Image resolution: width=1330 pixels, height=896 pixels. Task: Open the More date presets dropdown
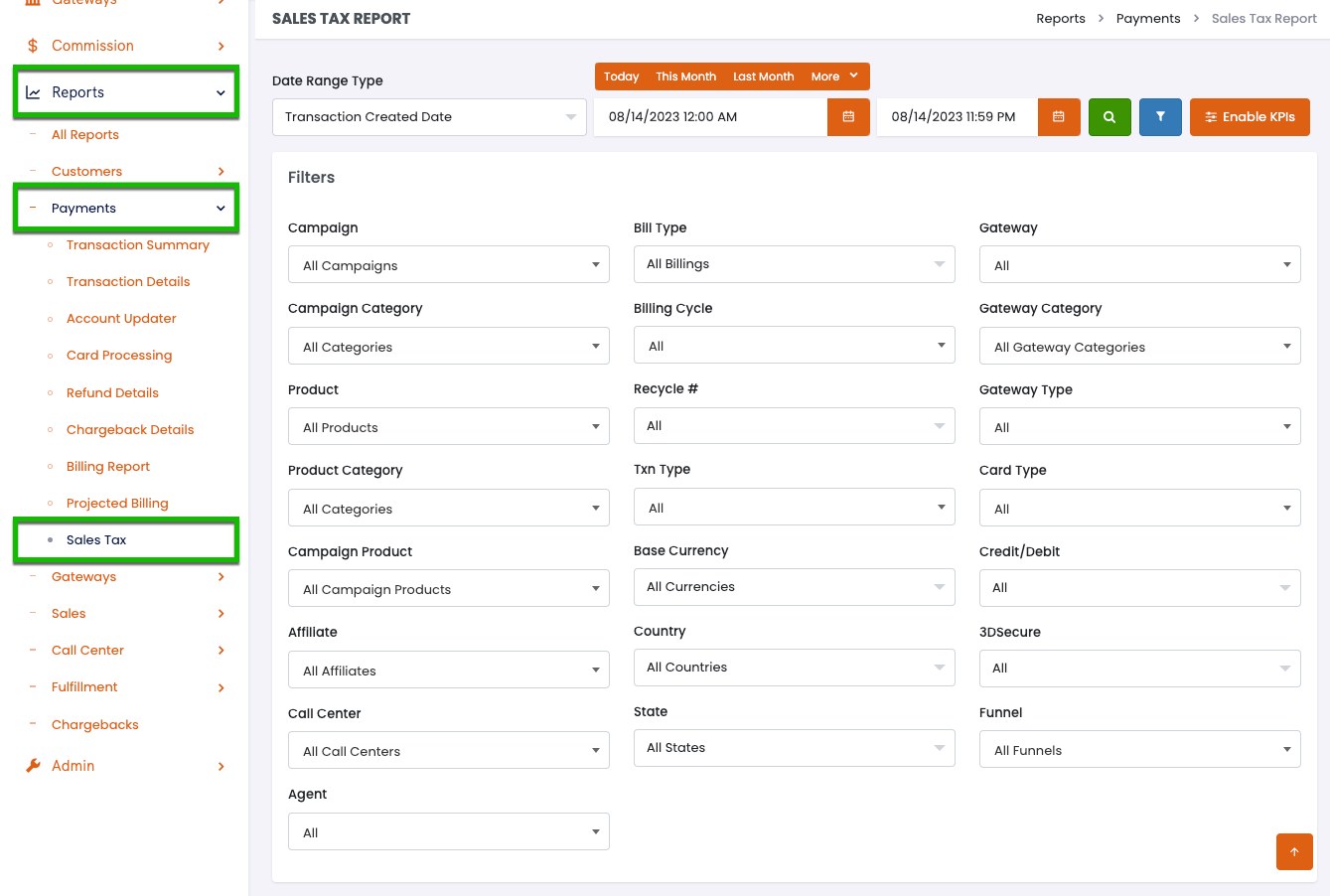[834, 76]
